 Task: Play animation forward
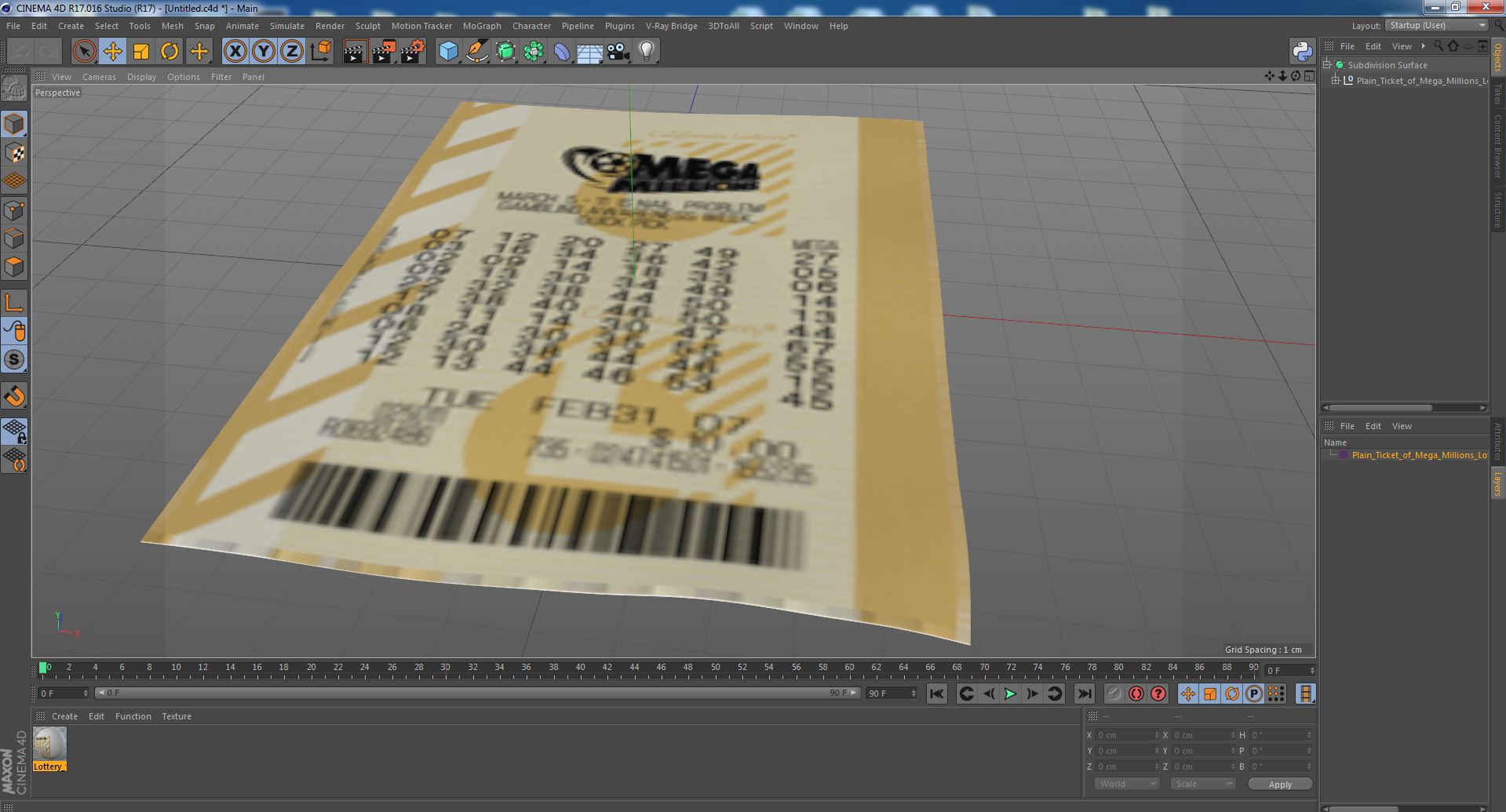1010,694
